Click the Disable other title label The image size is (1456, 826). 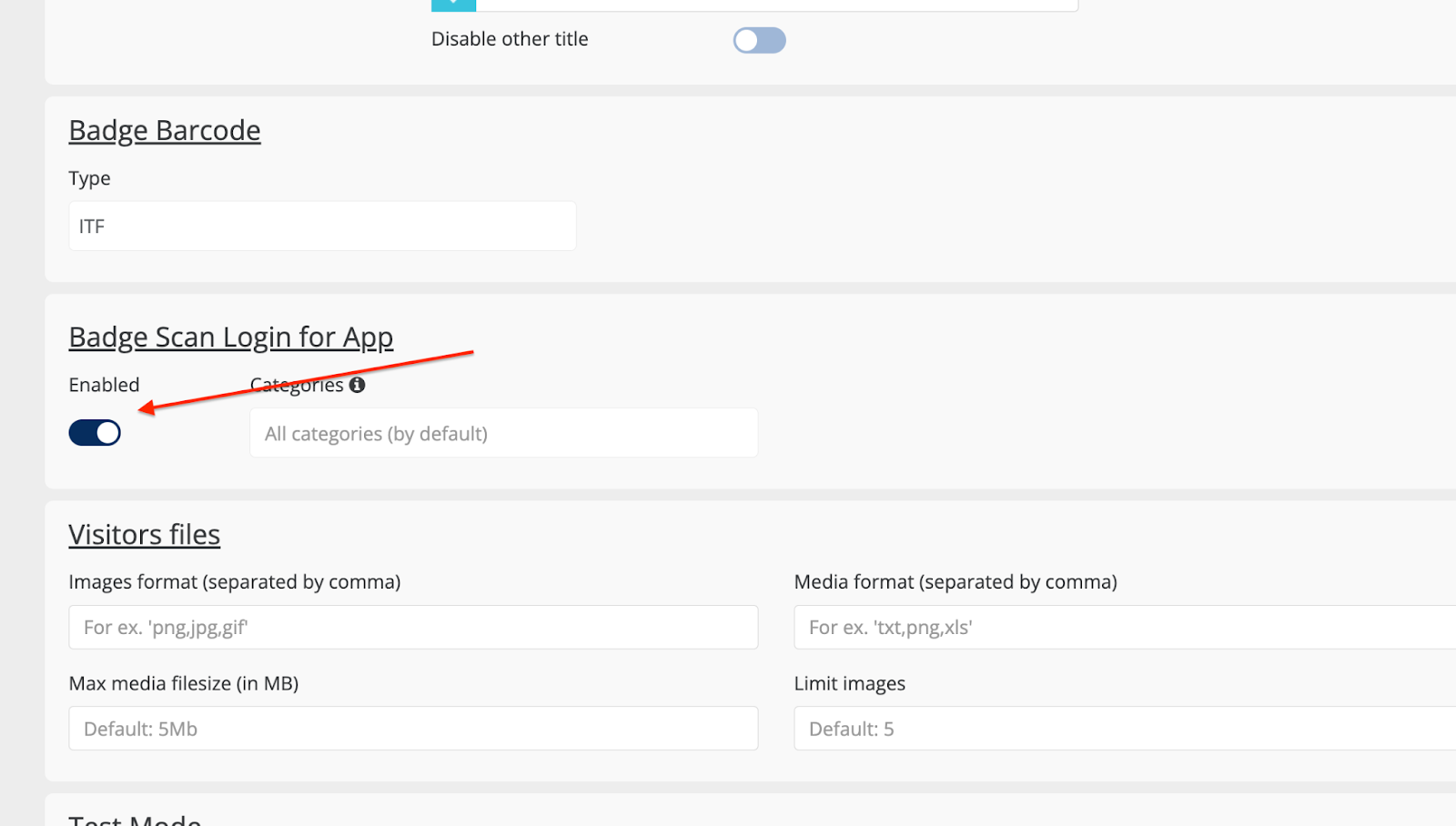pos(510,39)
